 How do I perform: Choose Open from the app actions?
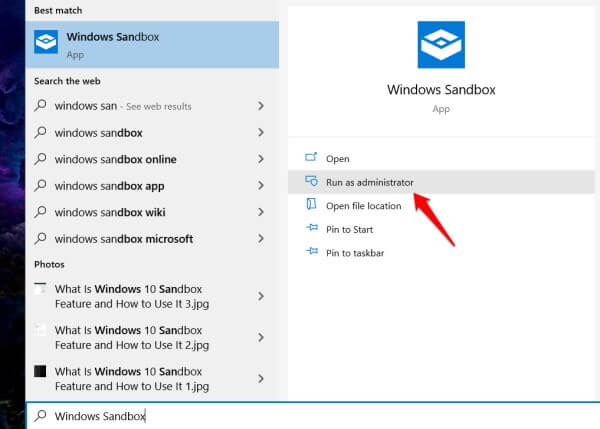[441, 158]
